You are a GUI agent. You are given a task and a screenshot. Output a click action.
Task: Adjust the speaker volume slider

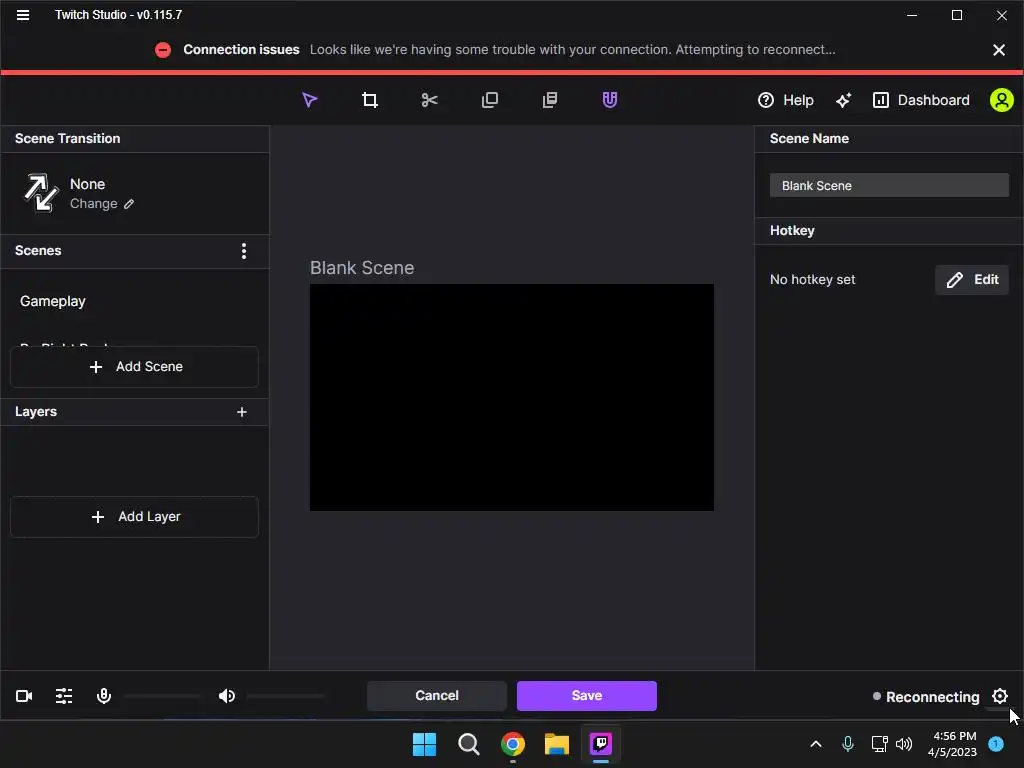pos(285,696)
